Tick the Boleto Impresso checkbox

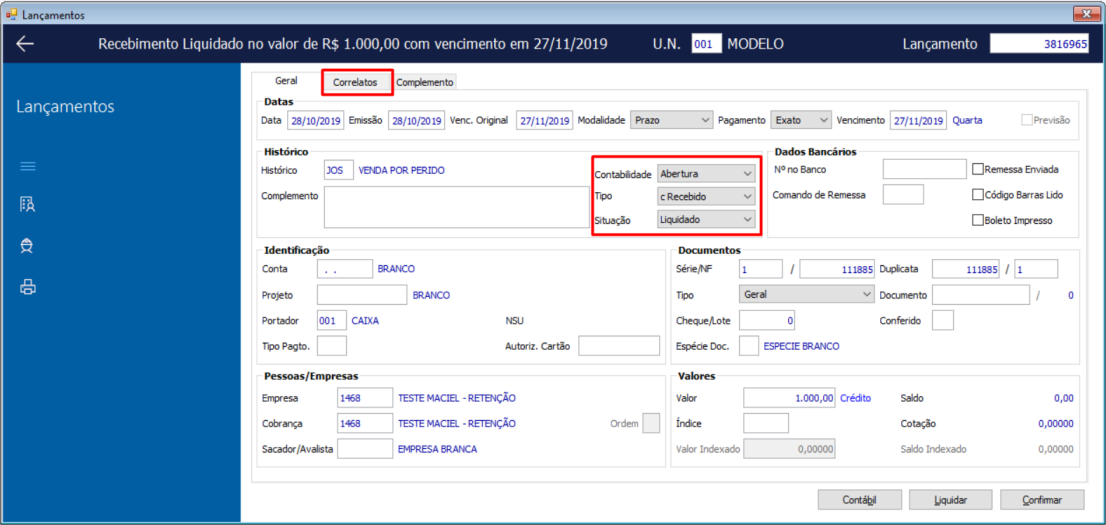point(978,219)
